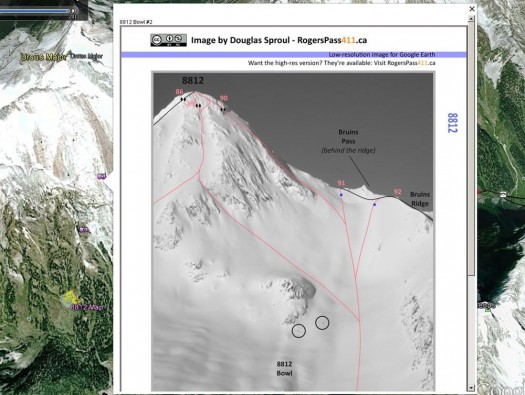Click the 'Bruins Ridge' label in photo
Screen dimensions: 525x395
420,199
